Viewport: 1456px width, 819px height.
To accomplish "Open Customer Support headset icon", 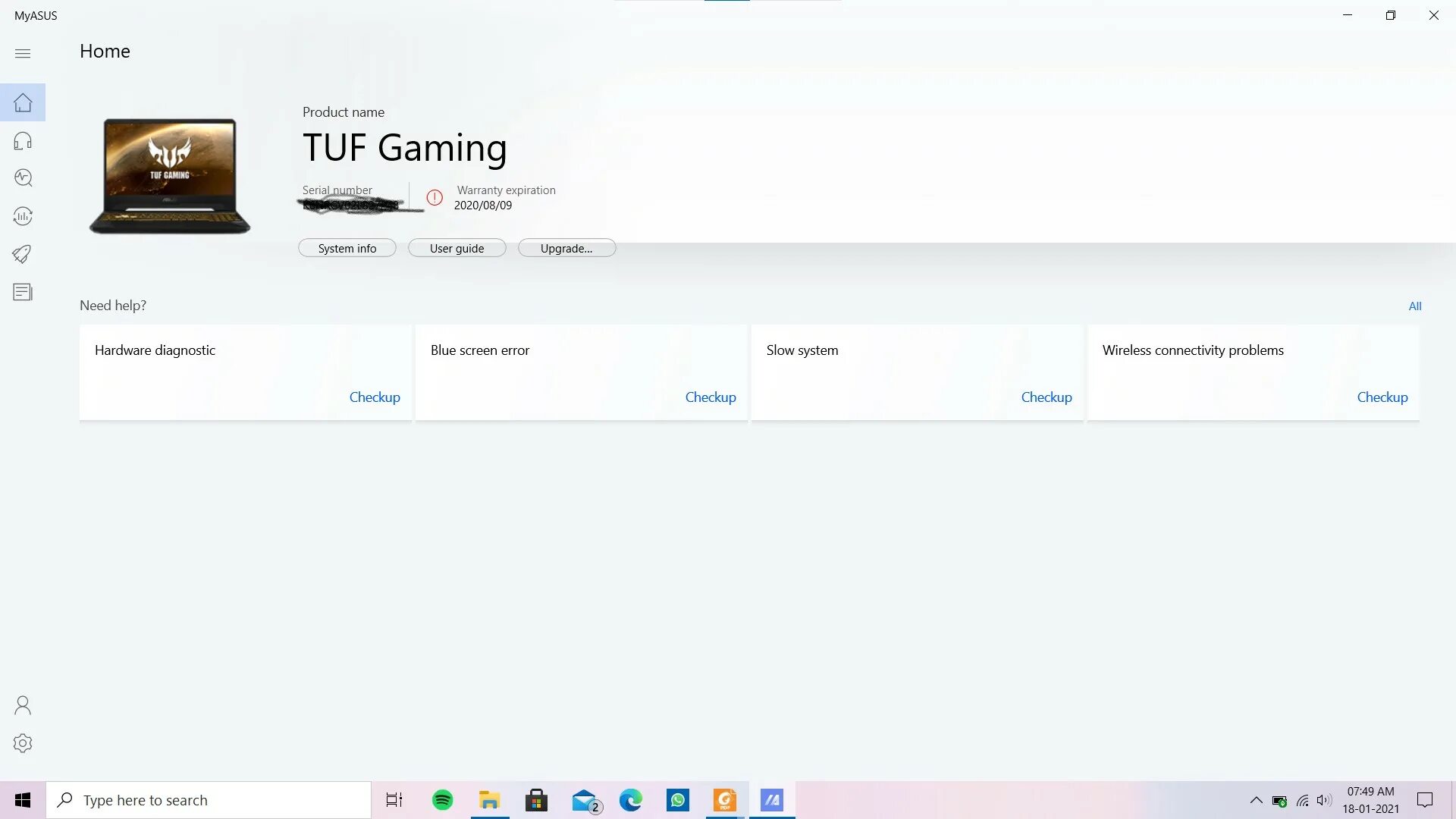I will (x=23, y=140).
